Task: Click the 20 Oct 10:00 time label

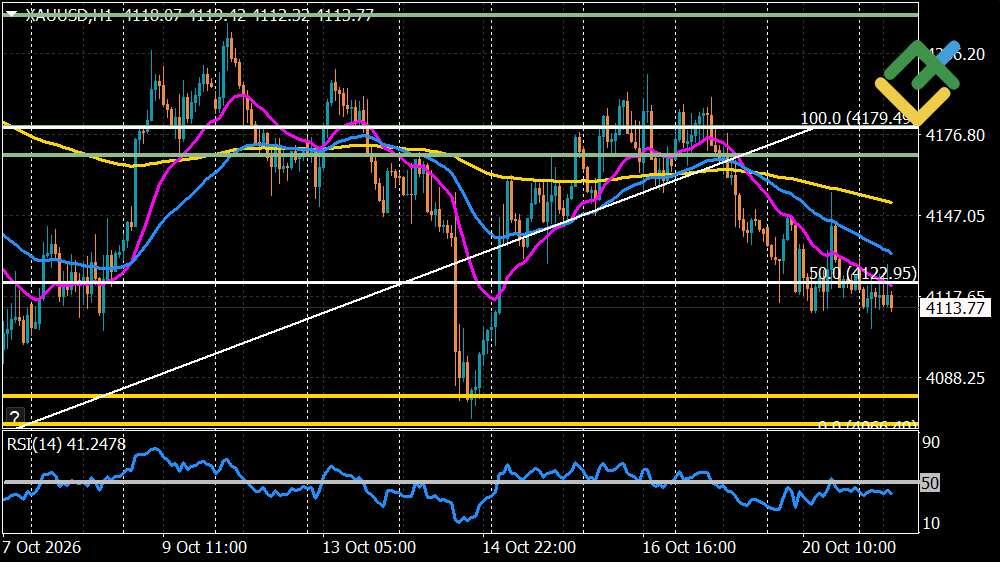Action: click(x=849, y=547)
